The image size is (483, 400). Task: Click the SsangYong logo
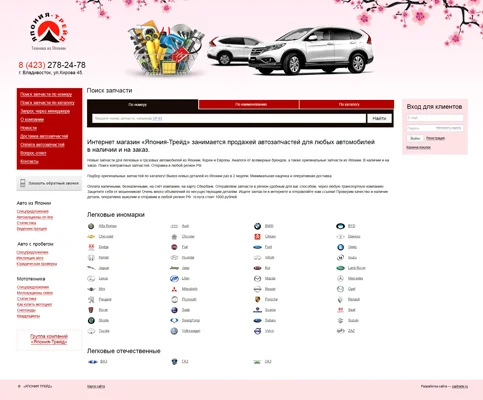(x=174, y=320)
